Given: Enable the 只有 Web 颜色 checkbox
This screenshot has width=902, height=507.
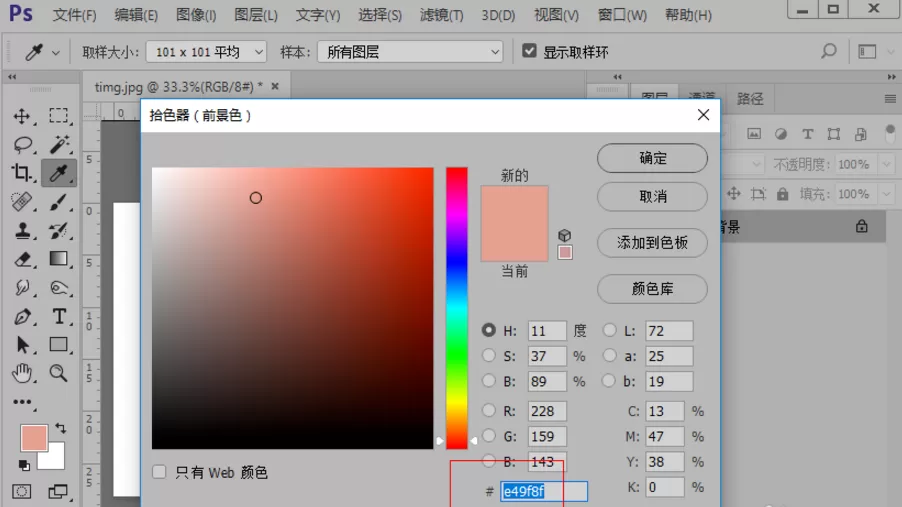Looking at the screenshot, I should click(159, 472).
